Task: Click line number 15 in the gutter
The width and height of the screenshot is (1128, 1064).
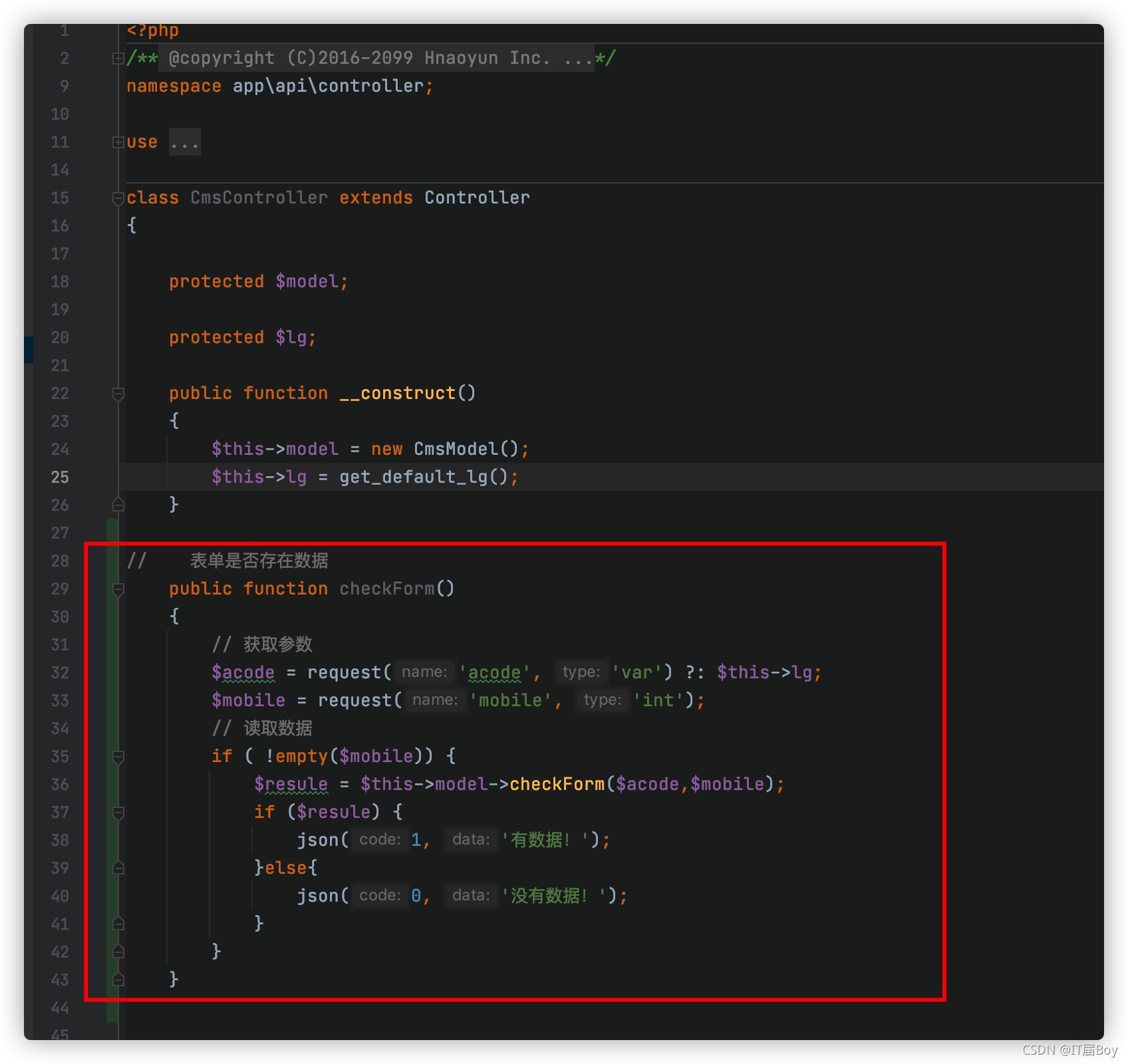Action: pos(60,198)
